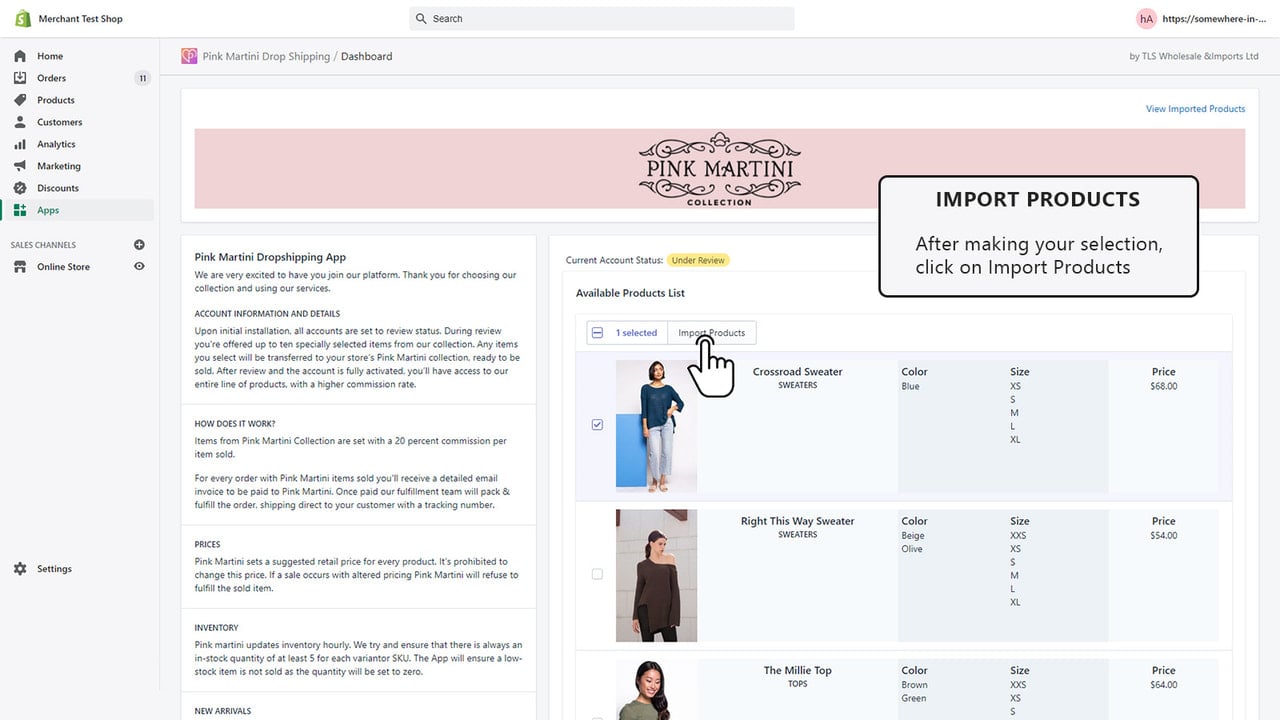Click the $68.00 price value
This screenshot has width=1280, height=720.
1163,386
